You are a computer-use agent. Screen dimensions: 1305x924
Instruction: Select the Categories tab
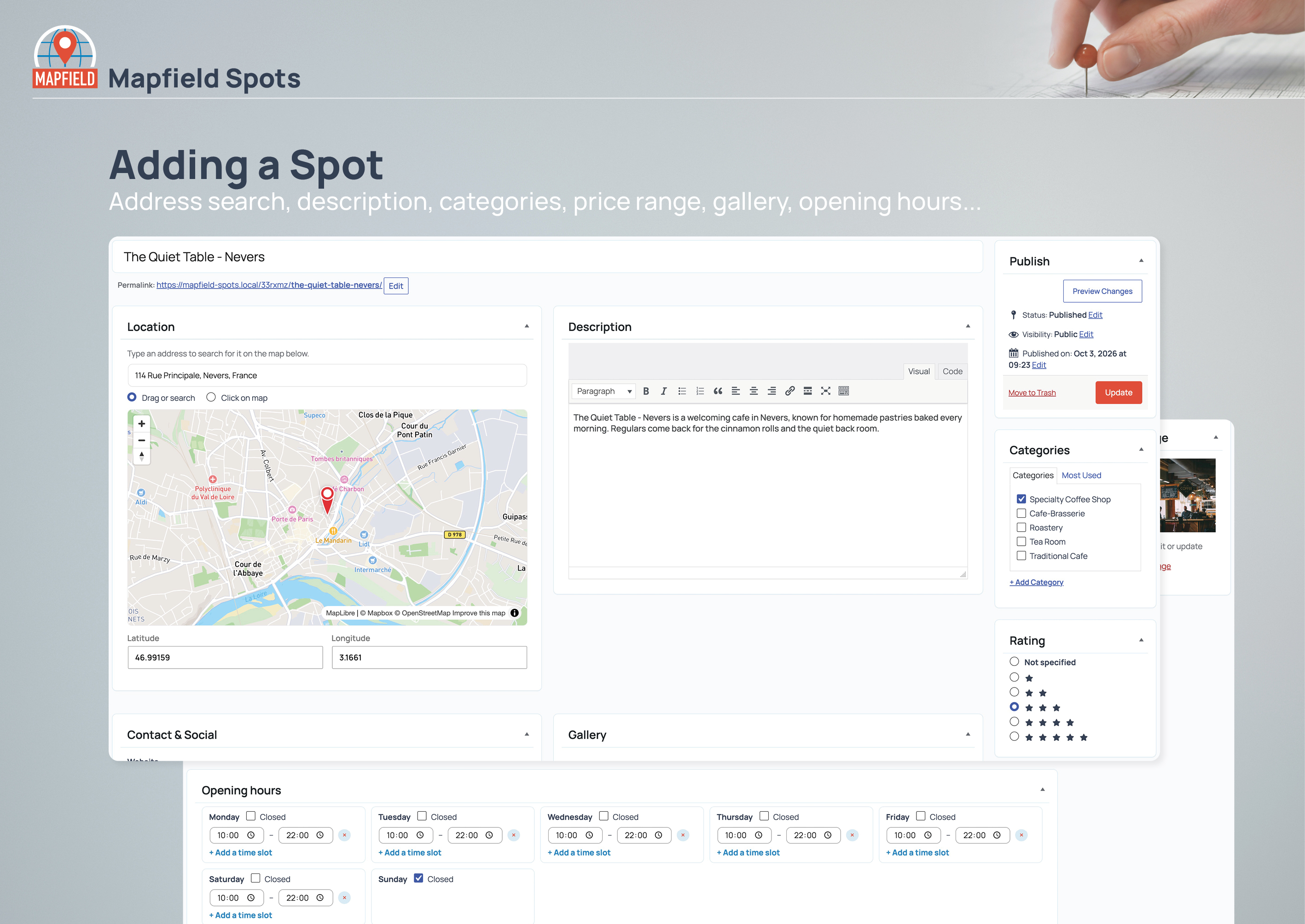coord(1033,475)
